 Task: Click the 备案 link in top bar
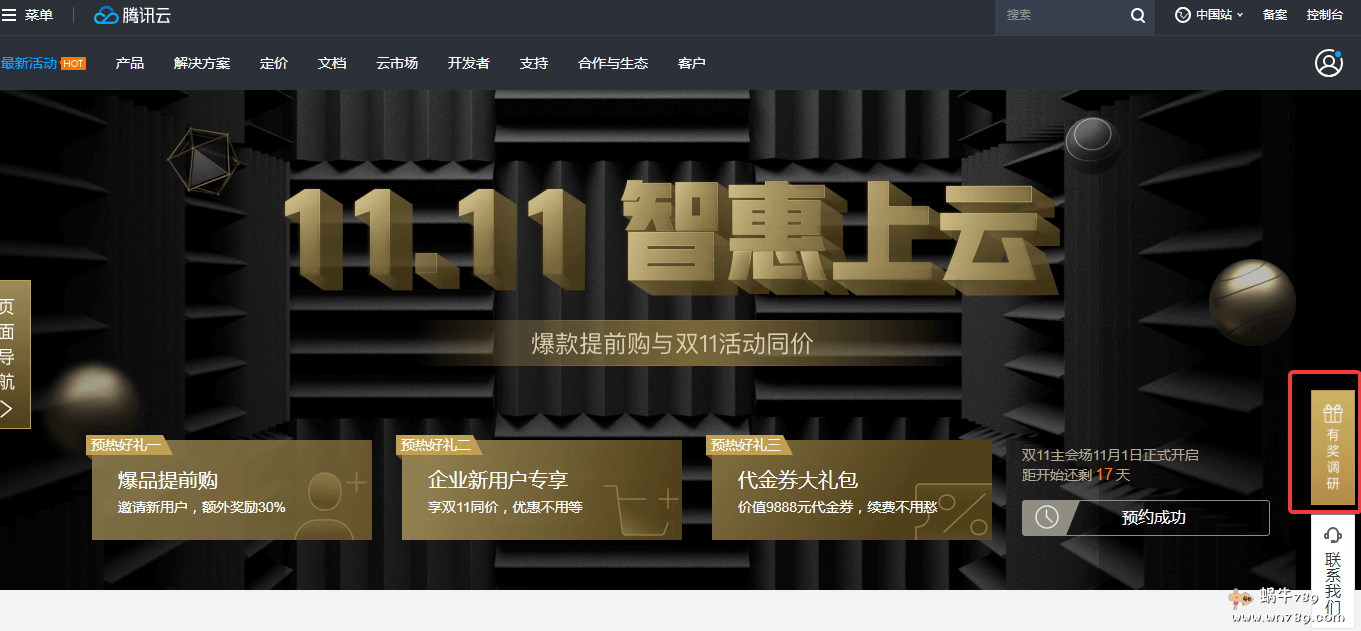(x=1274, y=15)
